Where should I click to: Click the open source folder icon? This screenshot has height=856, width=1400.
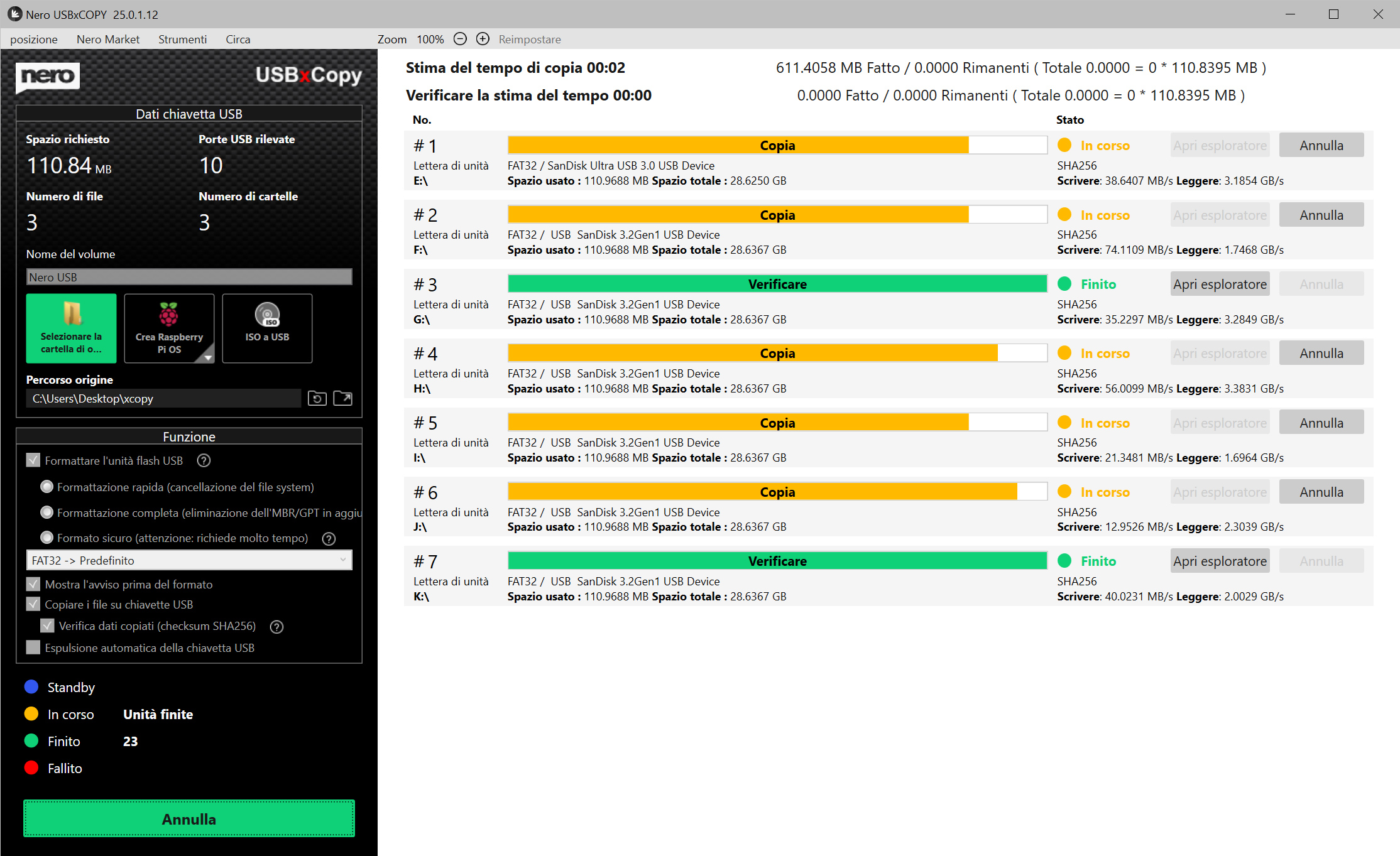pos(342,398)
